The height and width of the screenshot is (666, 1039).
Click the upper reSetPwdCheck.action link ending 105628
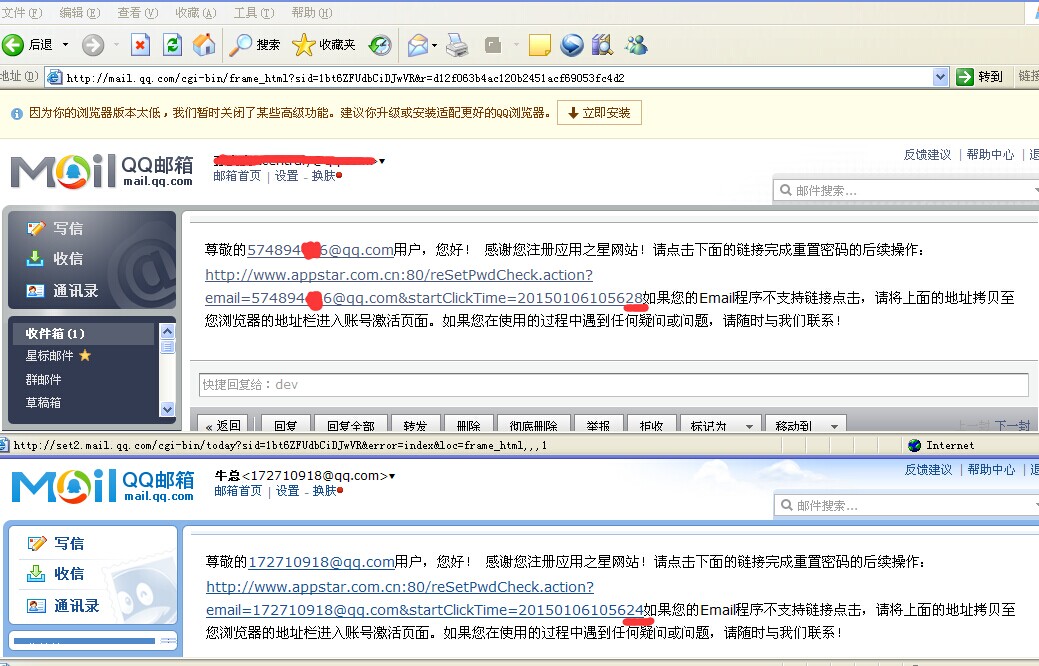[x=424, y=286]
